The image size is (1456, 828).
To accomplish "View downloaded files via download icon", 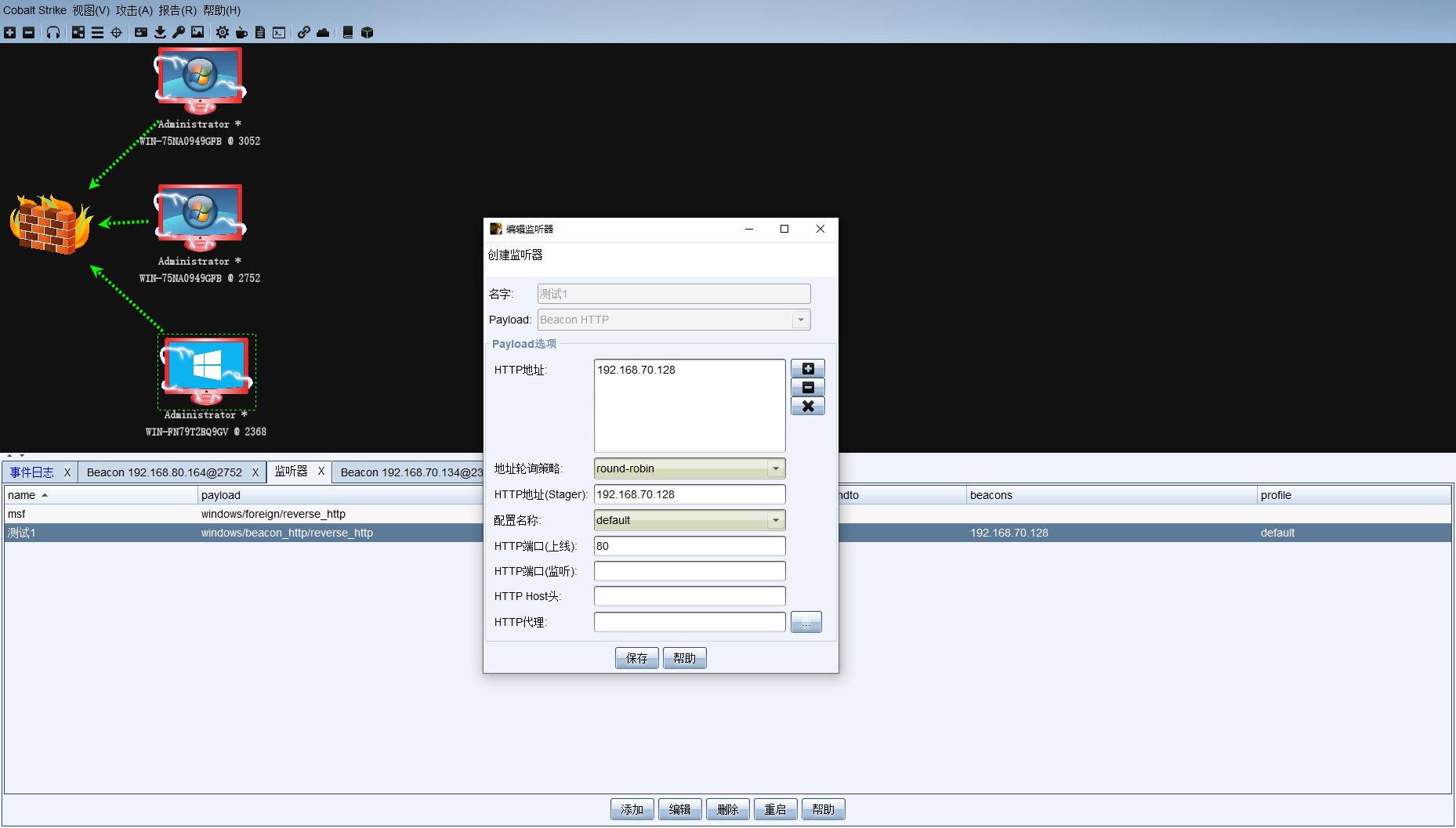I will [160, 32].
